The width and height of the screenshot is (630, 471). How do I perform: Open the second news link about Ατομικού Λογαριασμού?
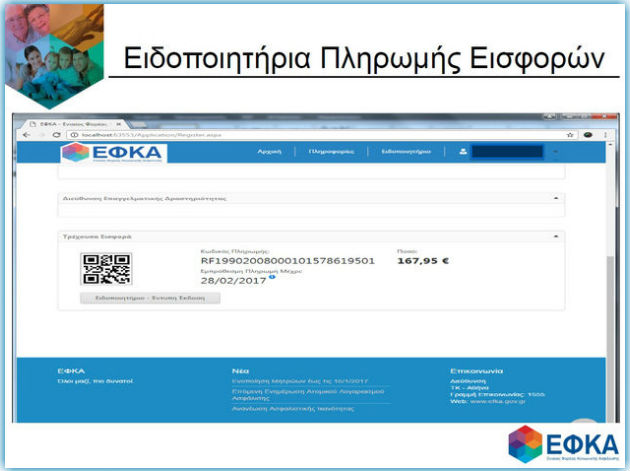point(308,394)
